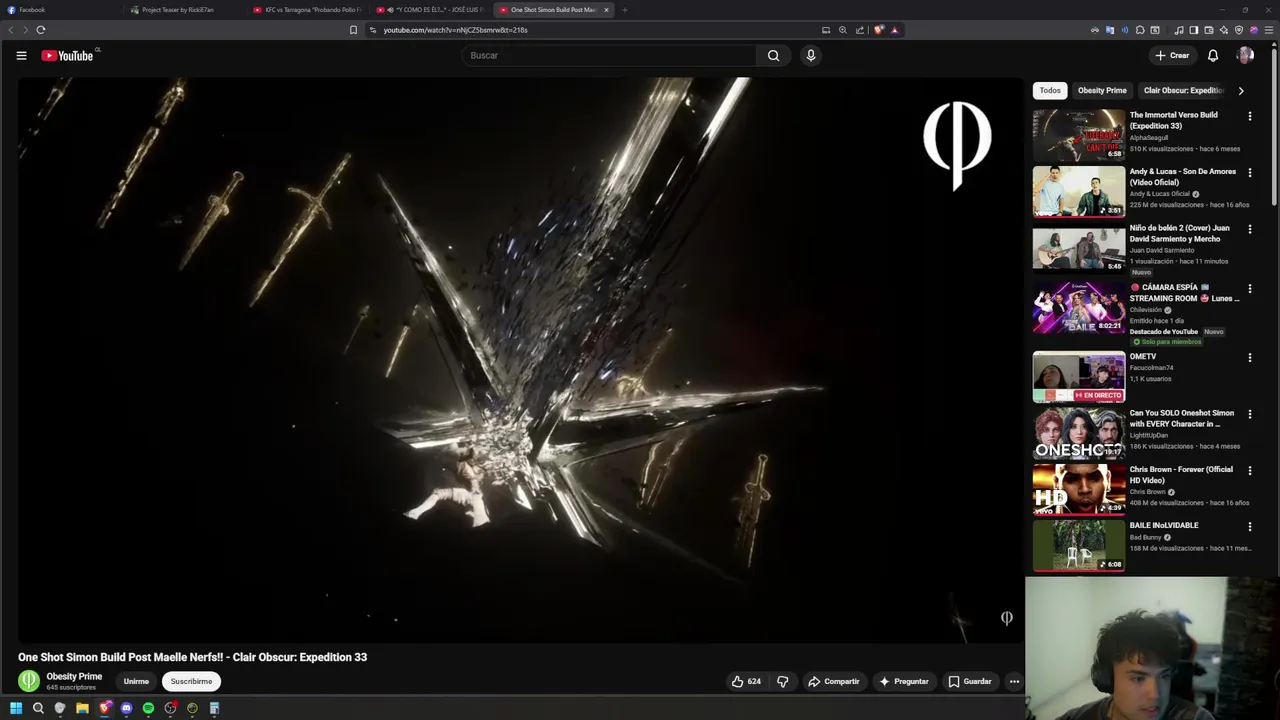
Task: Open Spotify from the taskbar
Action: [148, 708]
